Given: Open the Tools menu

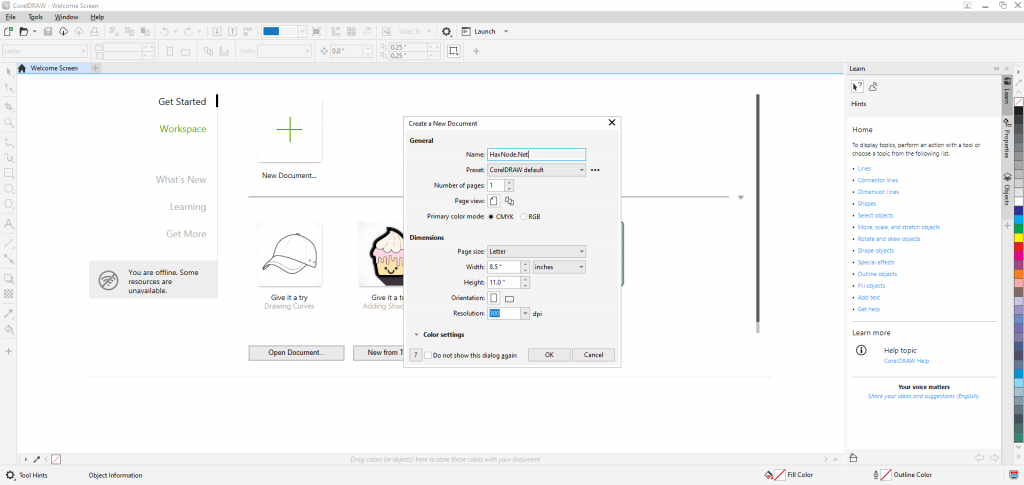Looking at the screenshot, I should pos(36,17).
